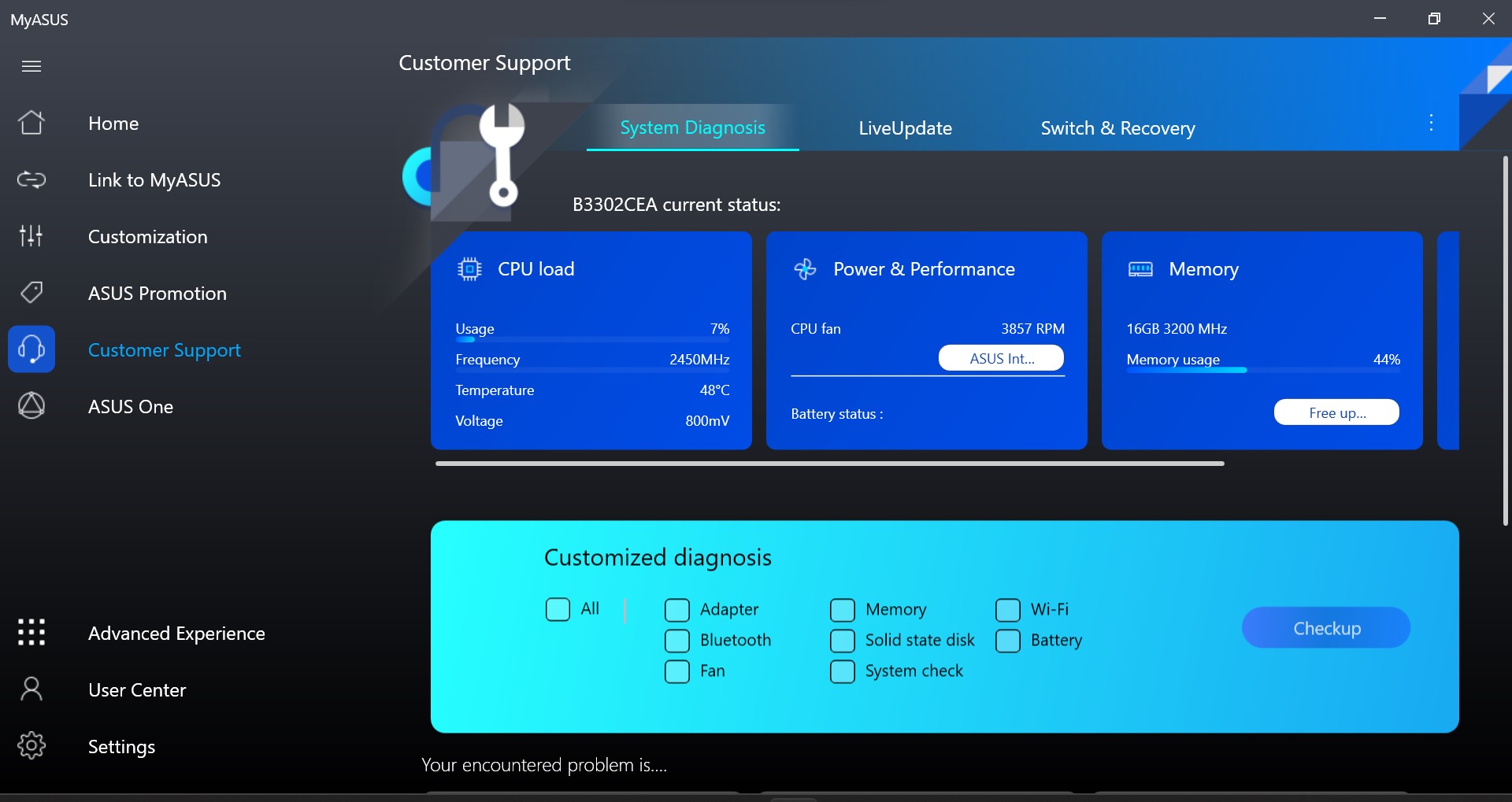Click the Customization sliders icon

coord(31,235)
